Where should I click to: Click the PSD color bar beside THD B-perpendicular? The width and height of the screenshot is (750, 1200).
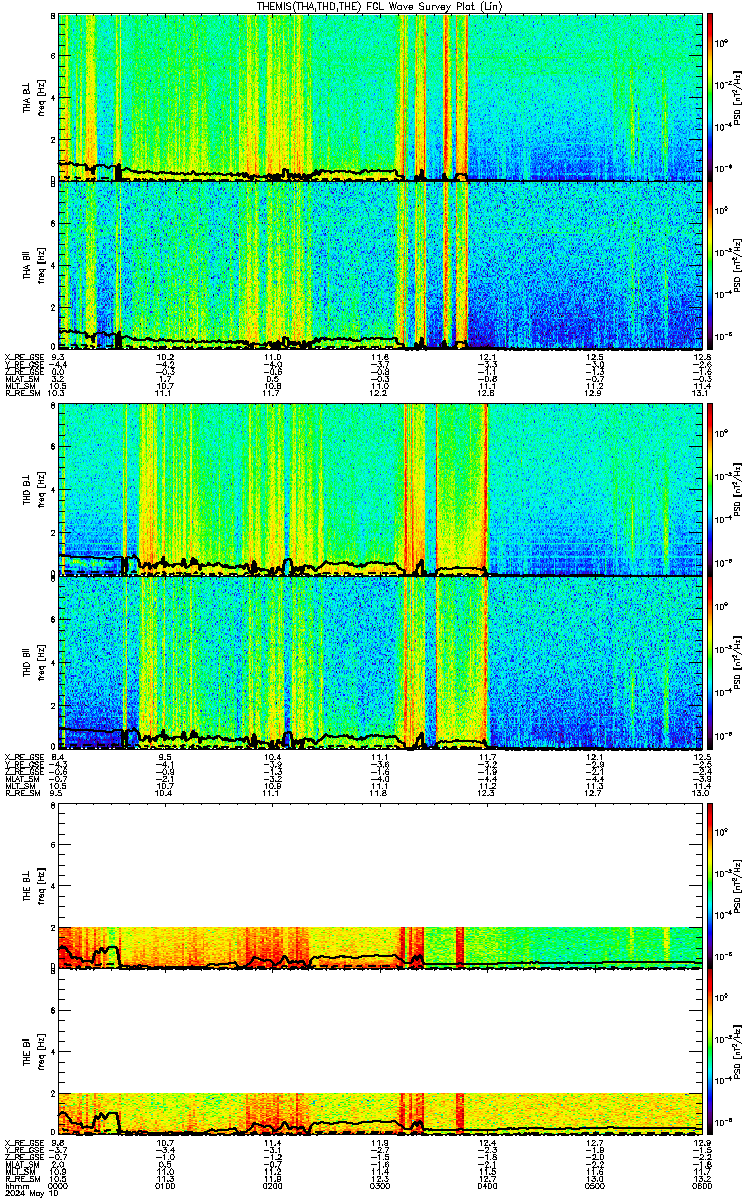710,491
